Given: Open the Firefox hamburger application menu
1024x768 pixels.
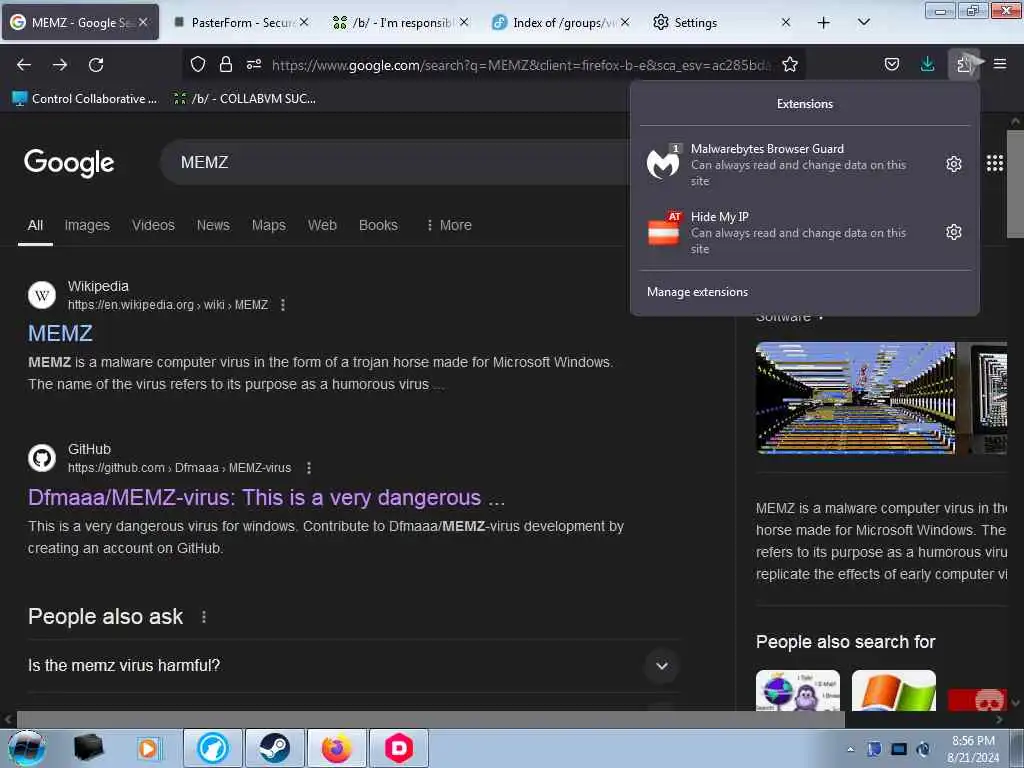Looking at the screenshot, I should click(x=1000, y=64).
